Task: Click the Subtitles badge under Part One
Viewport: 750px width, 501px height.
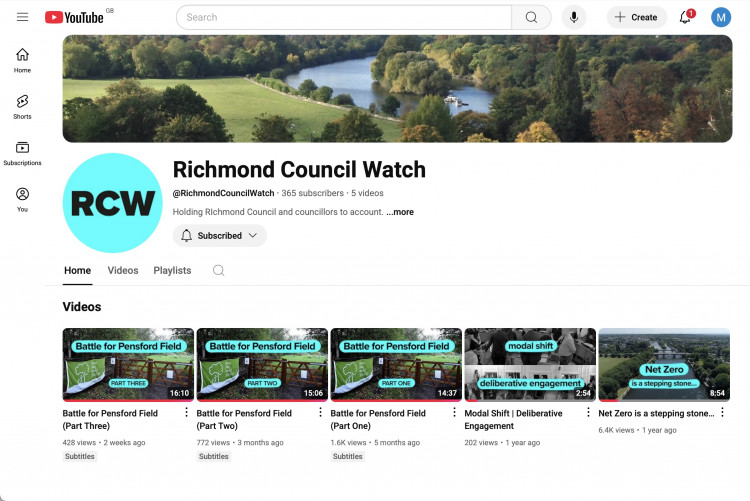Action: point(347,456)
